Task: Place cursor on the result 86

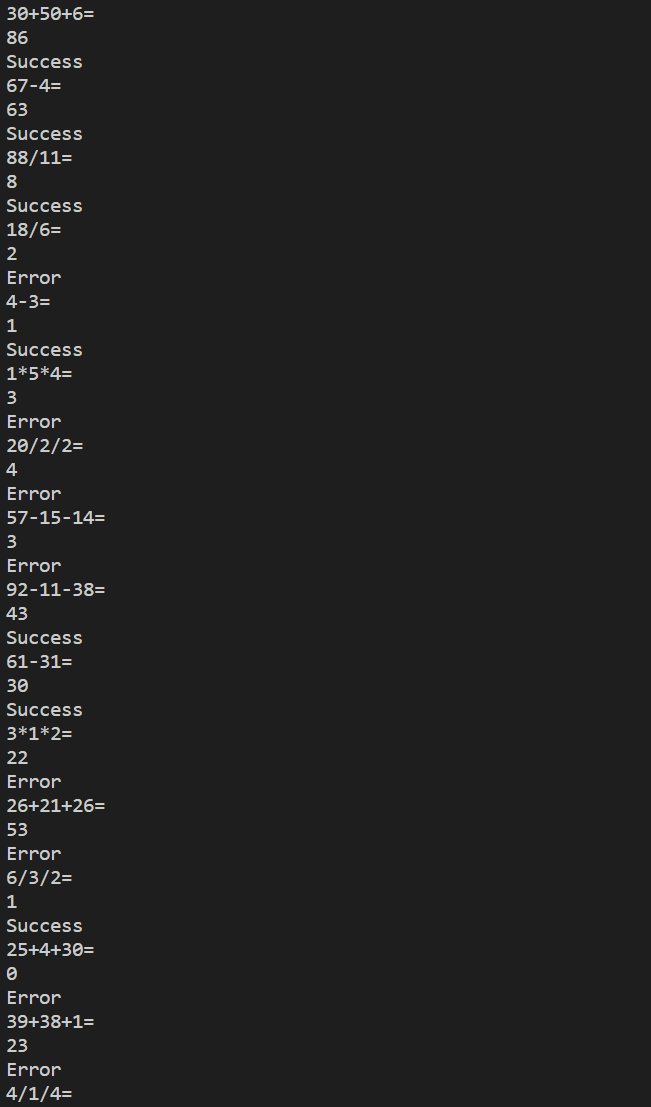Action: pyautogui.click(x=17, y=38)
